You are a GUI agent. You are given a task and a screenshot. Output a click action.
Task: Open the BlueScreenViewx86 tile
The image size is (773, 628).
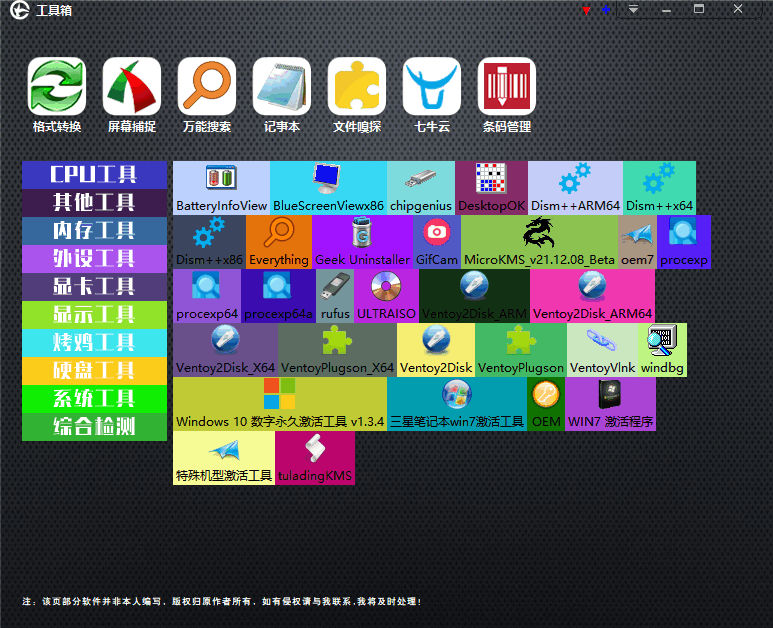[328, 188]
